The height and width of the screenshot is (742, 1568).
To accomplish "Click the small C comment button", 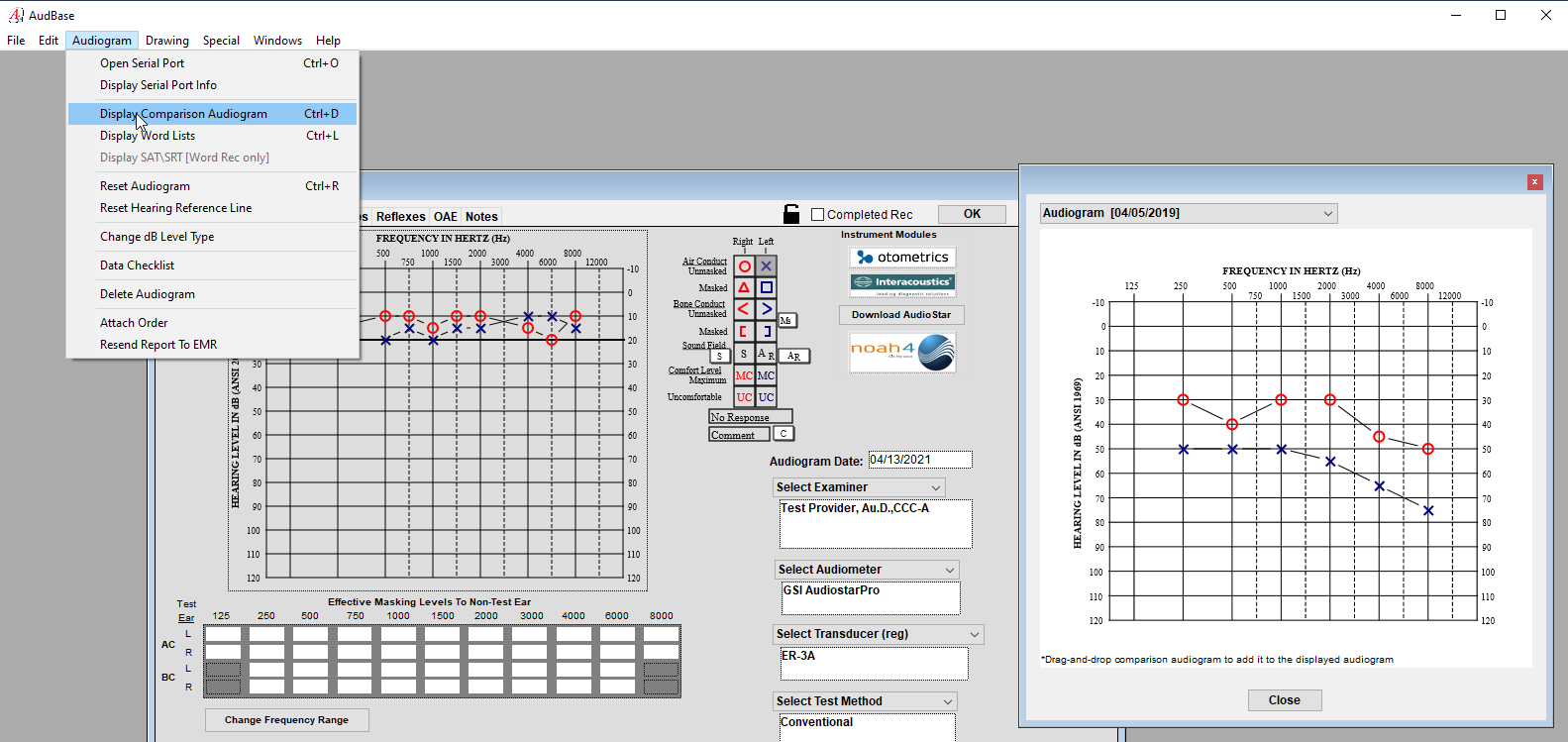I will tap(784, 434).
